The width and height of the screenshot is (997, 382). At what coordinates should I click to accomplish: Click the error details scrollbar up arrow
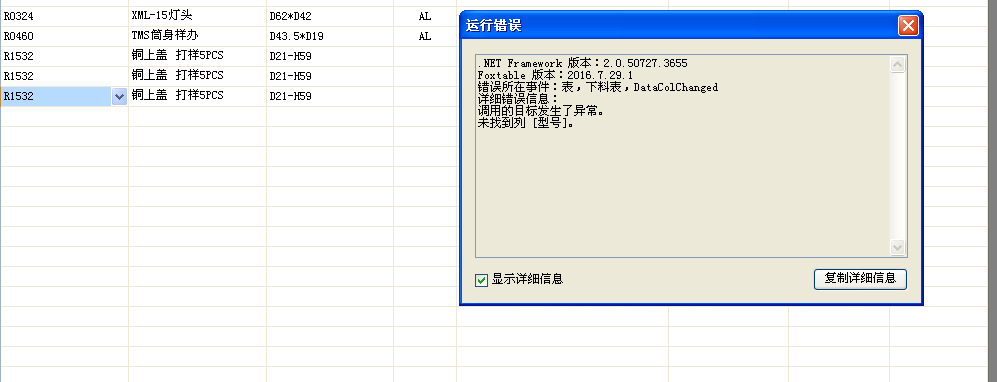(897, 64)
